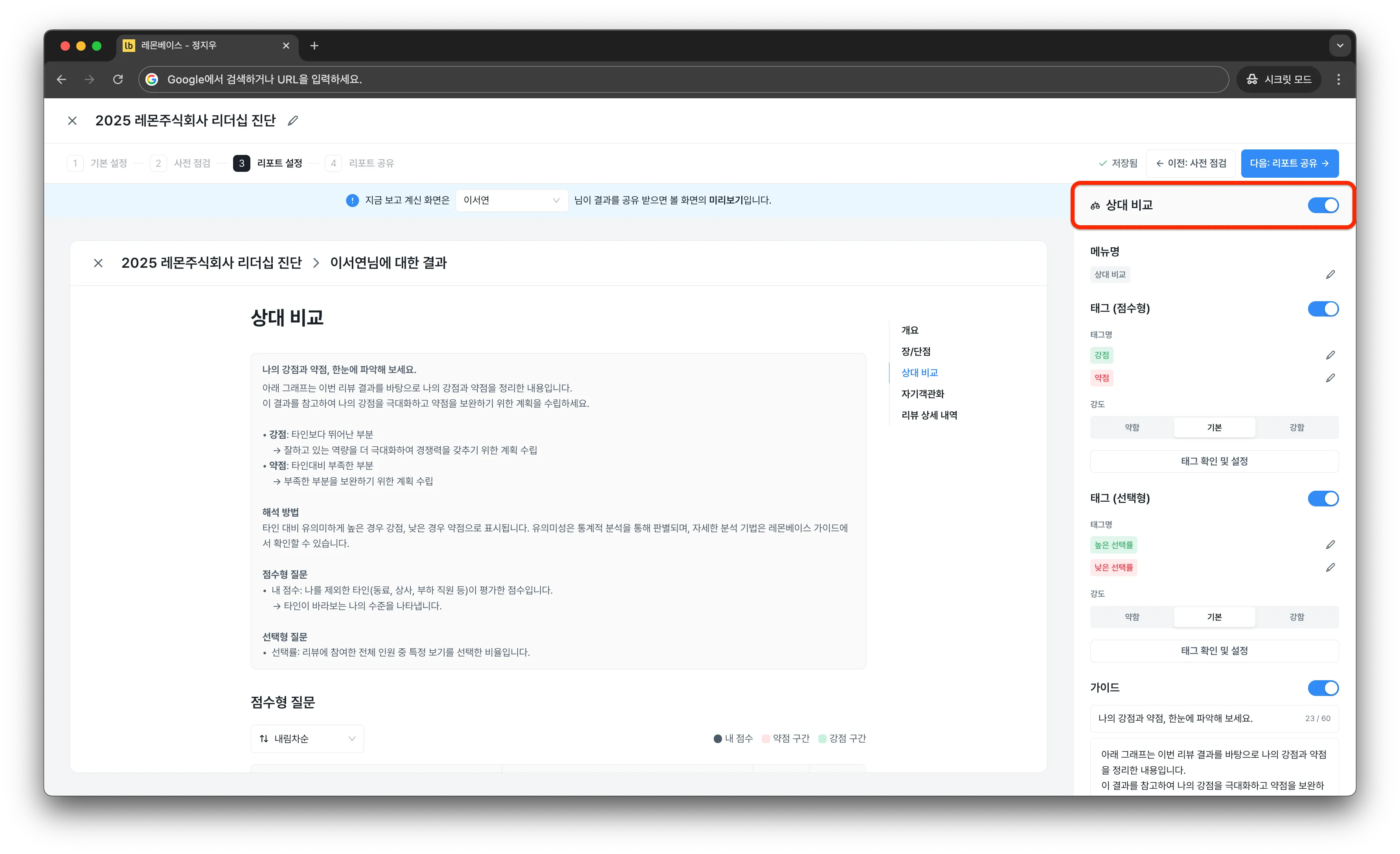Edit the 메뉴명 상대 비교 with pencil icon
The image size is (1400, 854).
pyautogui.click(x=1330, y=274)
